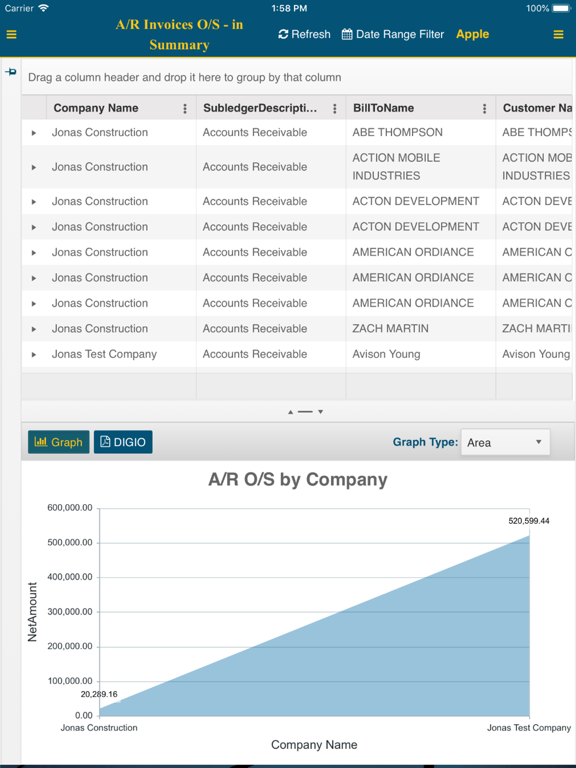Open the right hamburger menu

tap(558, 35)
